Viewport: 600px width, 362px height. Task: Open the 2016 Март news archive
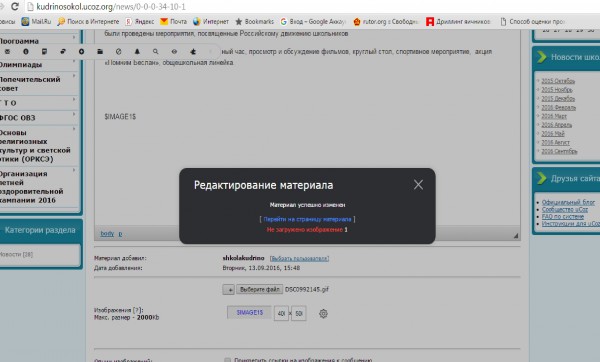tap(554, 116)
